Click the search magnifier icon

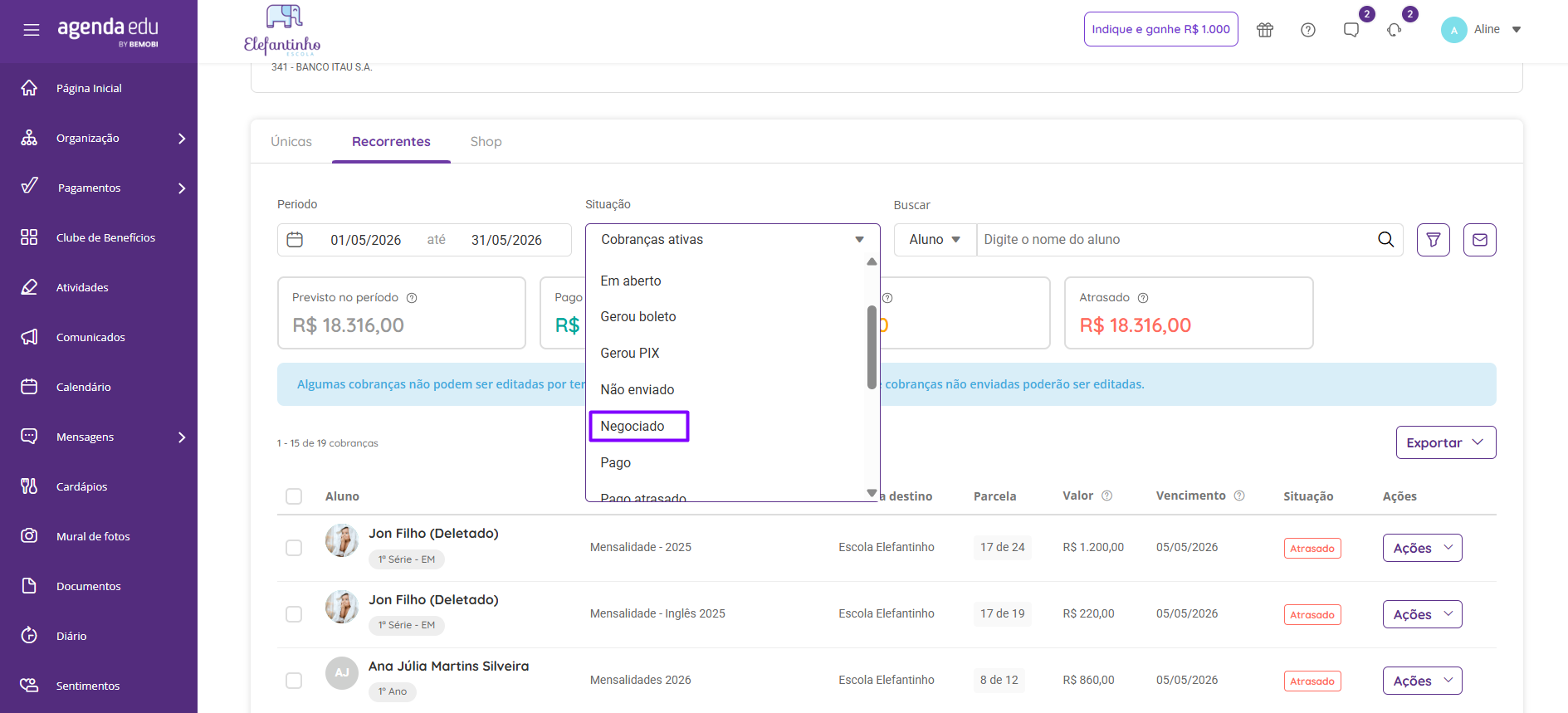[1385, 240]
